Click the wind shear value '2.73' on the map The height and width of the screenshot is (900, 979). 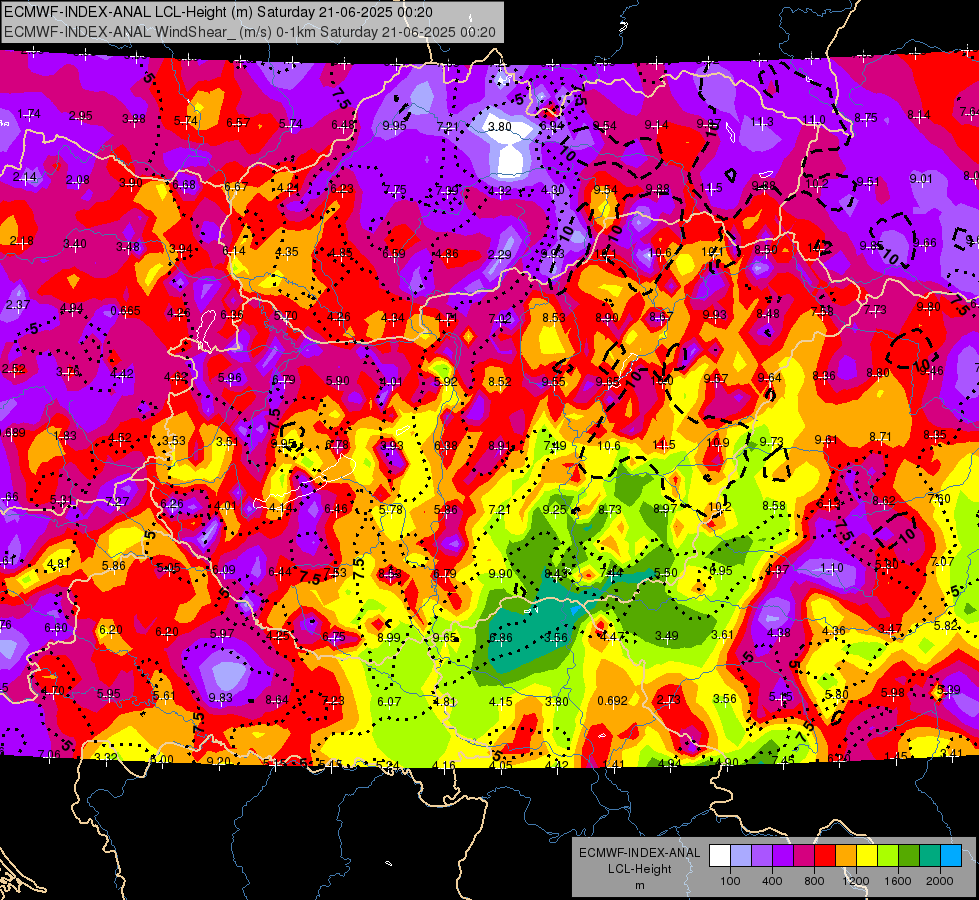coord(668,700)
